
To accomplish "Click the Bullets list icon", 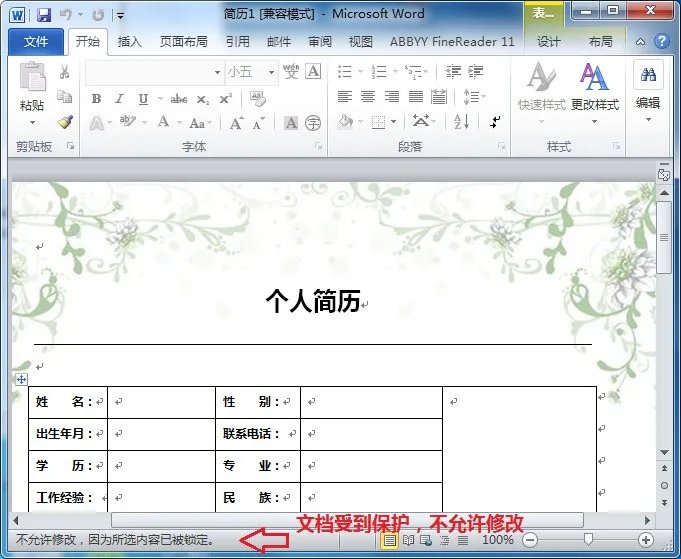I will 344,72.
